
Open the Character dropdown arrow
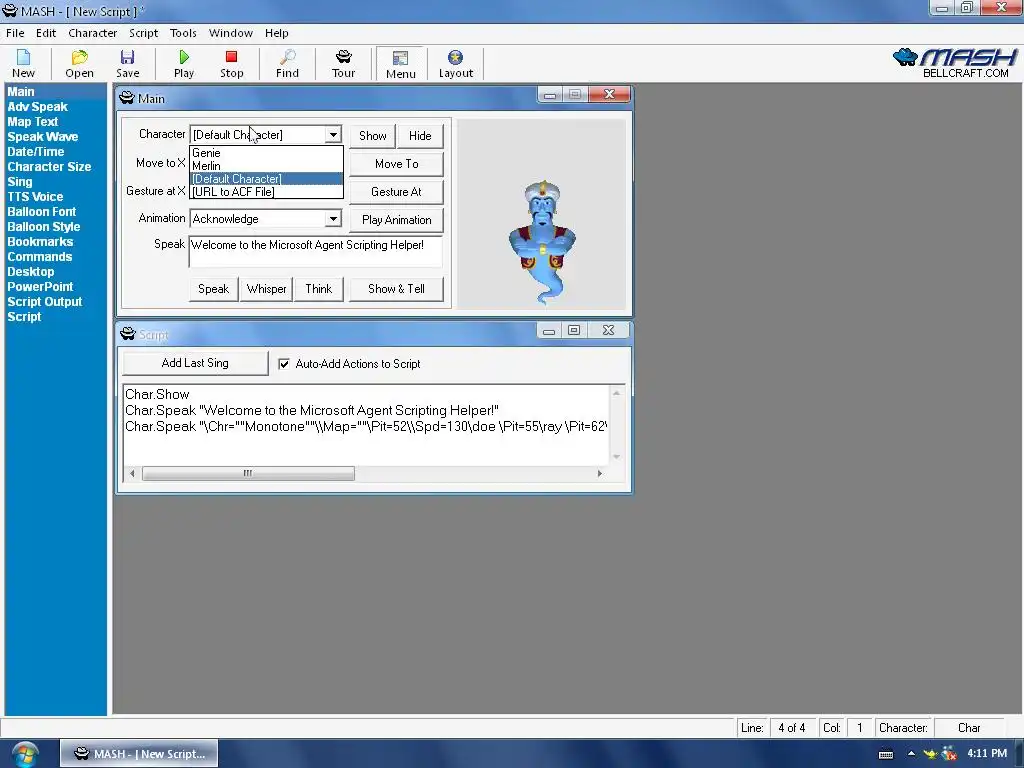pyautogui.click(x=333, y=135)
